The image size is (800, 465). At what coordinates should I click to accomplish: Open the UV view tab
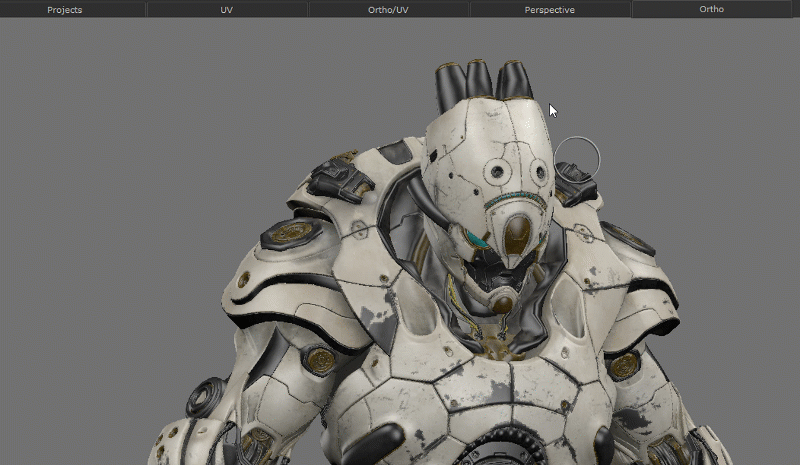(x=226, y=10)
